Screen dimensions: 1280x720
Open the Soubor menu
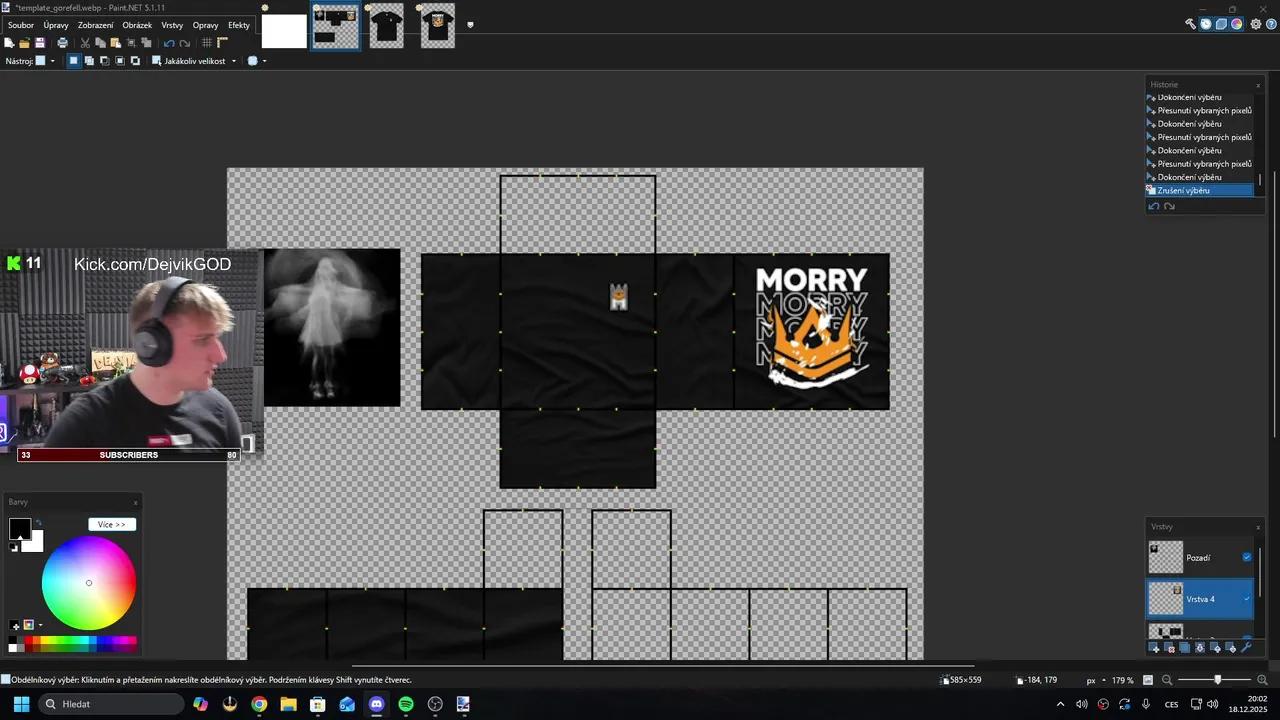click(x=21, y=25)
